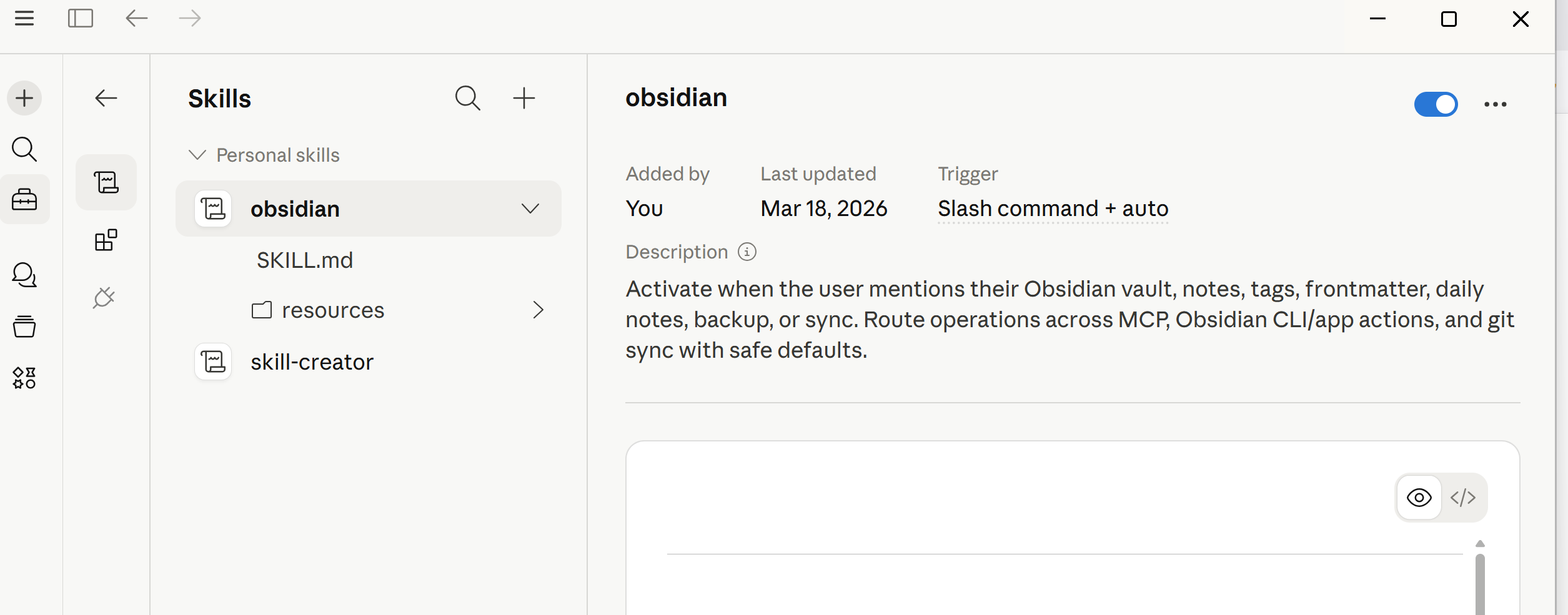The image size is (1568, 615).
Task: Add a new skill with plus icon
Action: coord(523,99)
